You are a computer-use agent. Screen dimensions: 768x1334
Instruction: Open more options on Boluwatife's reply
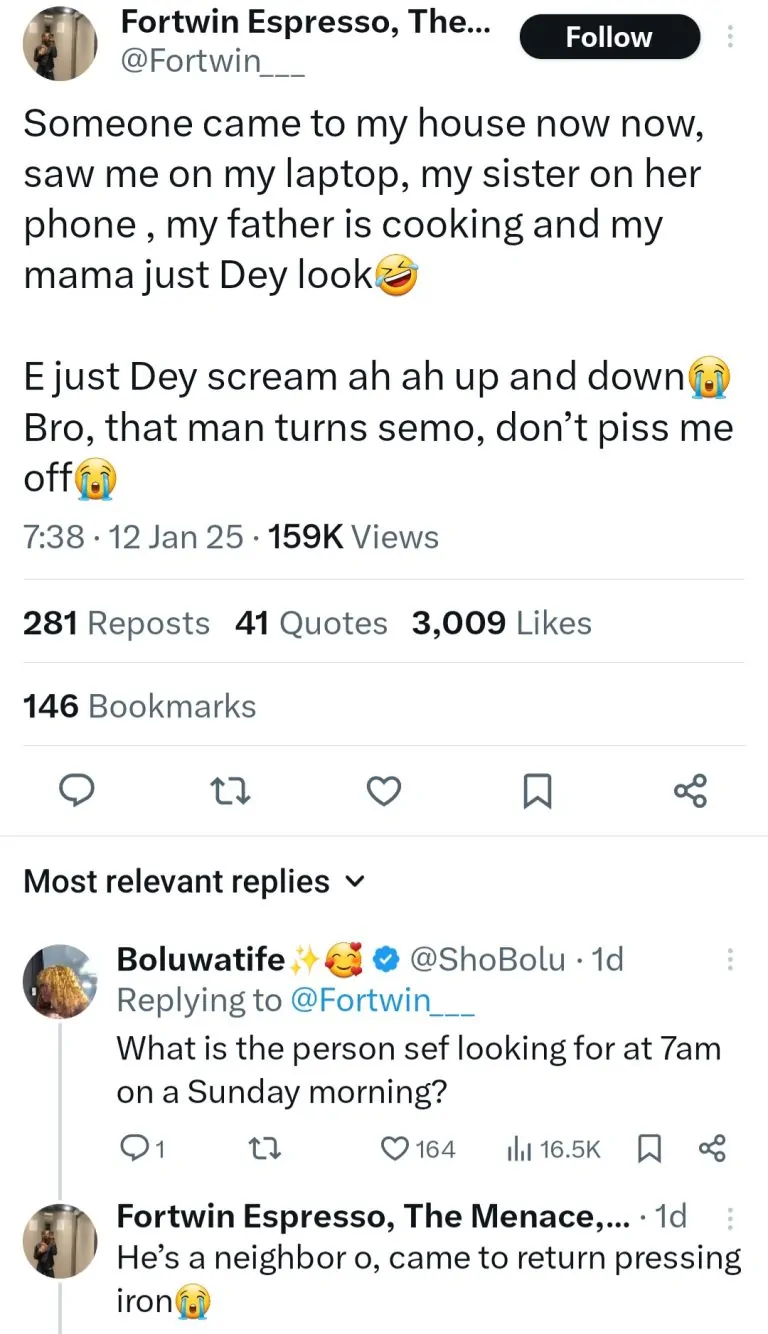731,960
